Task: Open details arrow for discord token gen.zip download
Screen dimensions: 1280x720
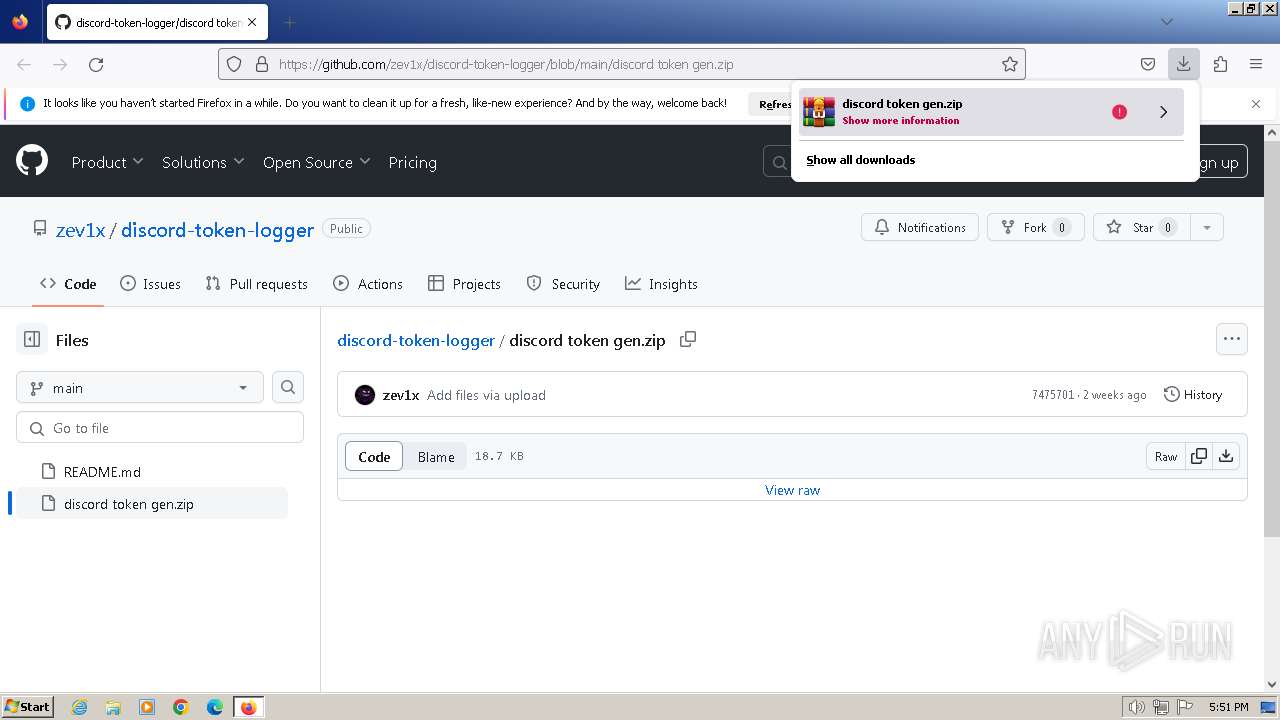Action: (x=1163, y=112)
